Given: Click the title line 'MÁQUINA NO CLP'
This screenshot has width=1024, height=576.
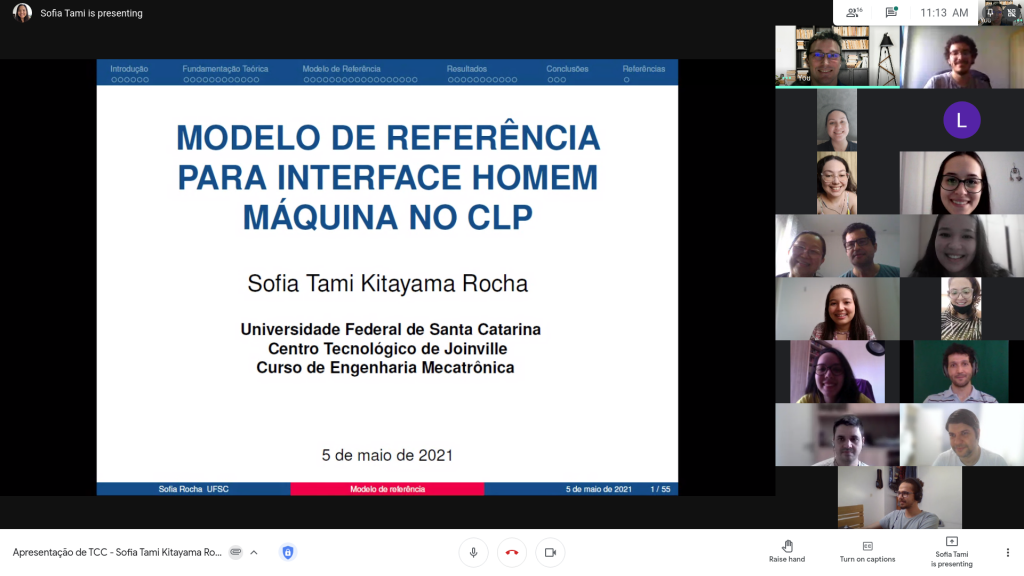Looking at the screenshot, I should pos(388,217).
